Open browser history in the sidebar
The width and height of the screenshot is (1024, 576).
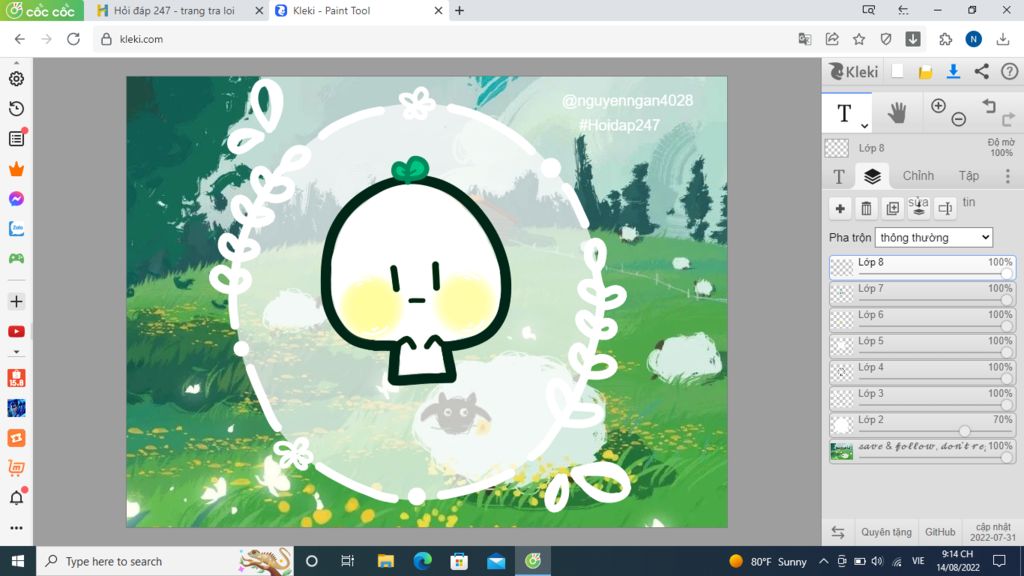(16, 108)
